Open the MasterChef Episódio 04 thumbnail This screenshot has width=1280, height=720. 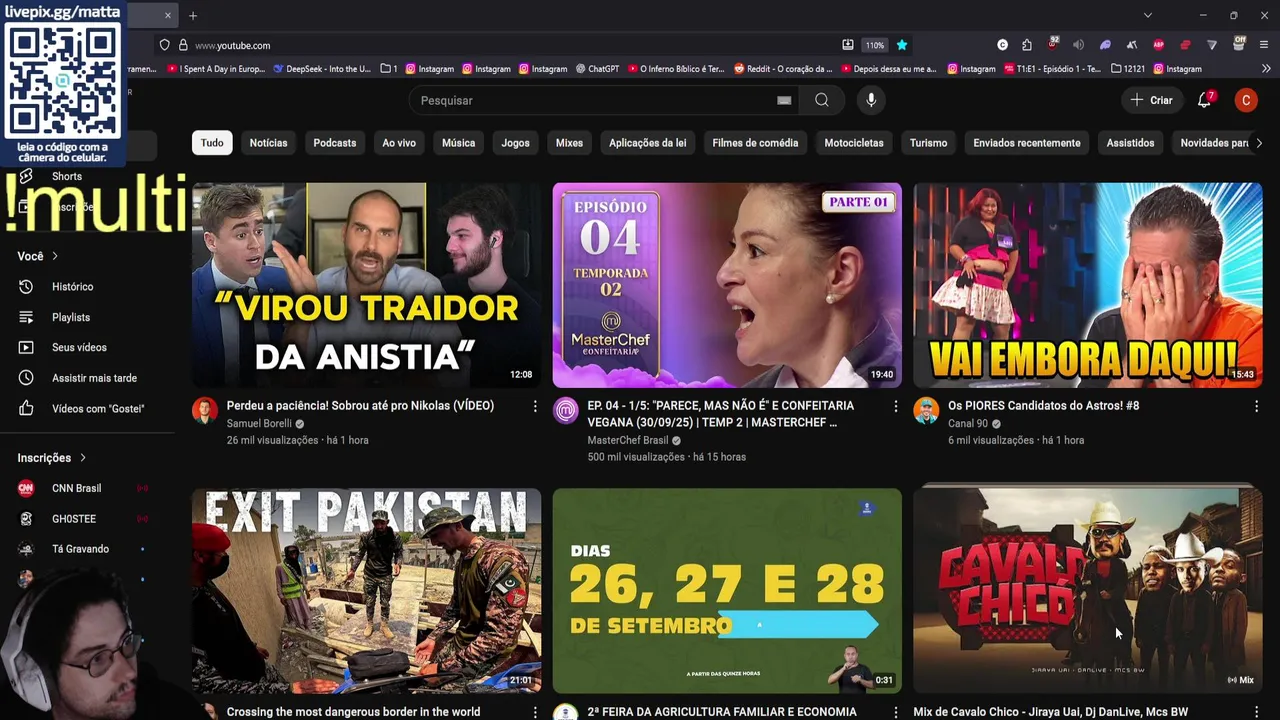click(727, 285)
